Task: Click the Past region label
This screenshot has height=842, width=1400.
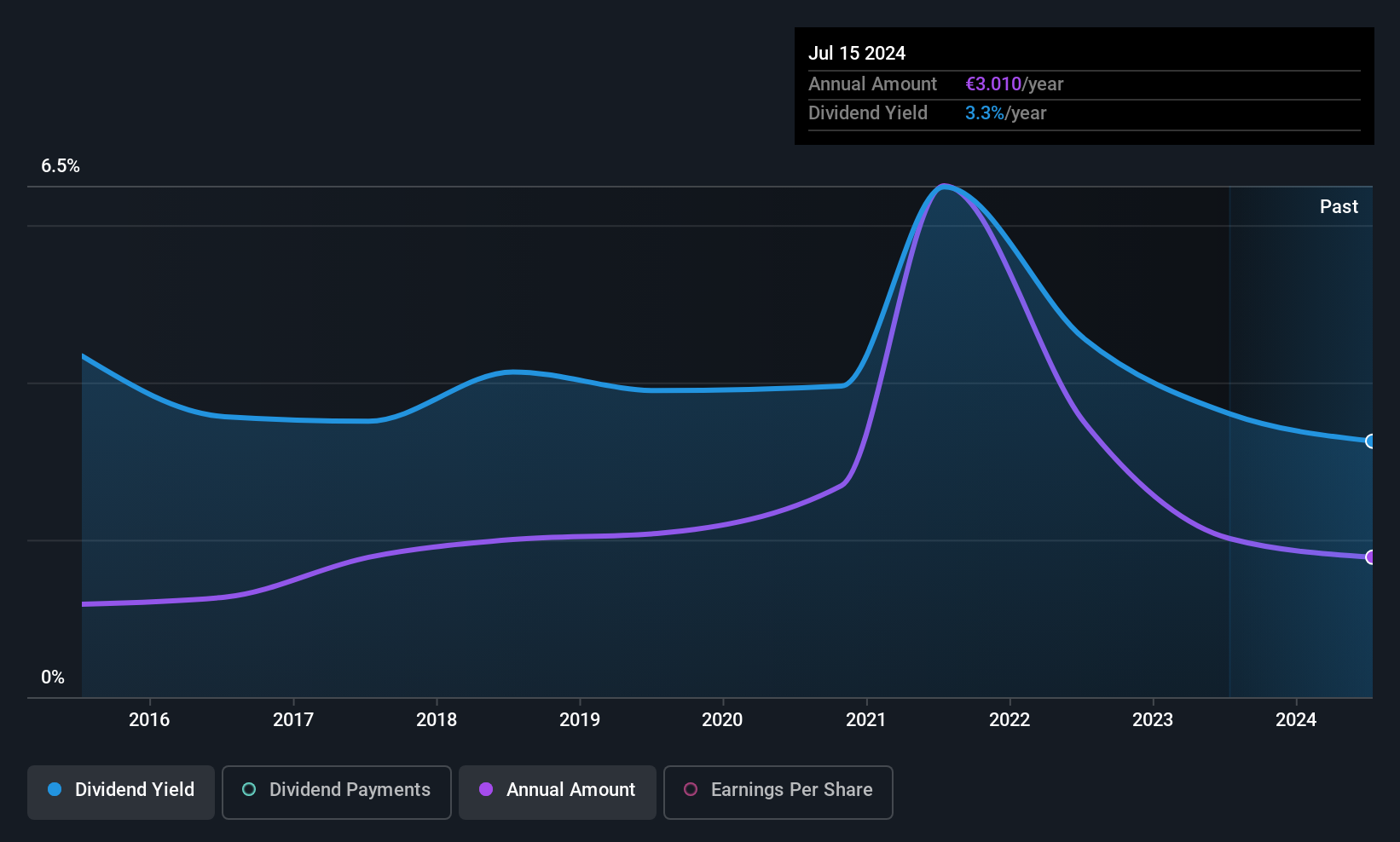Action: 1339,206
